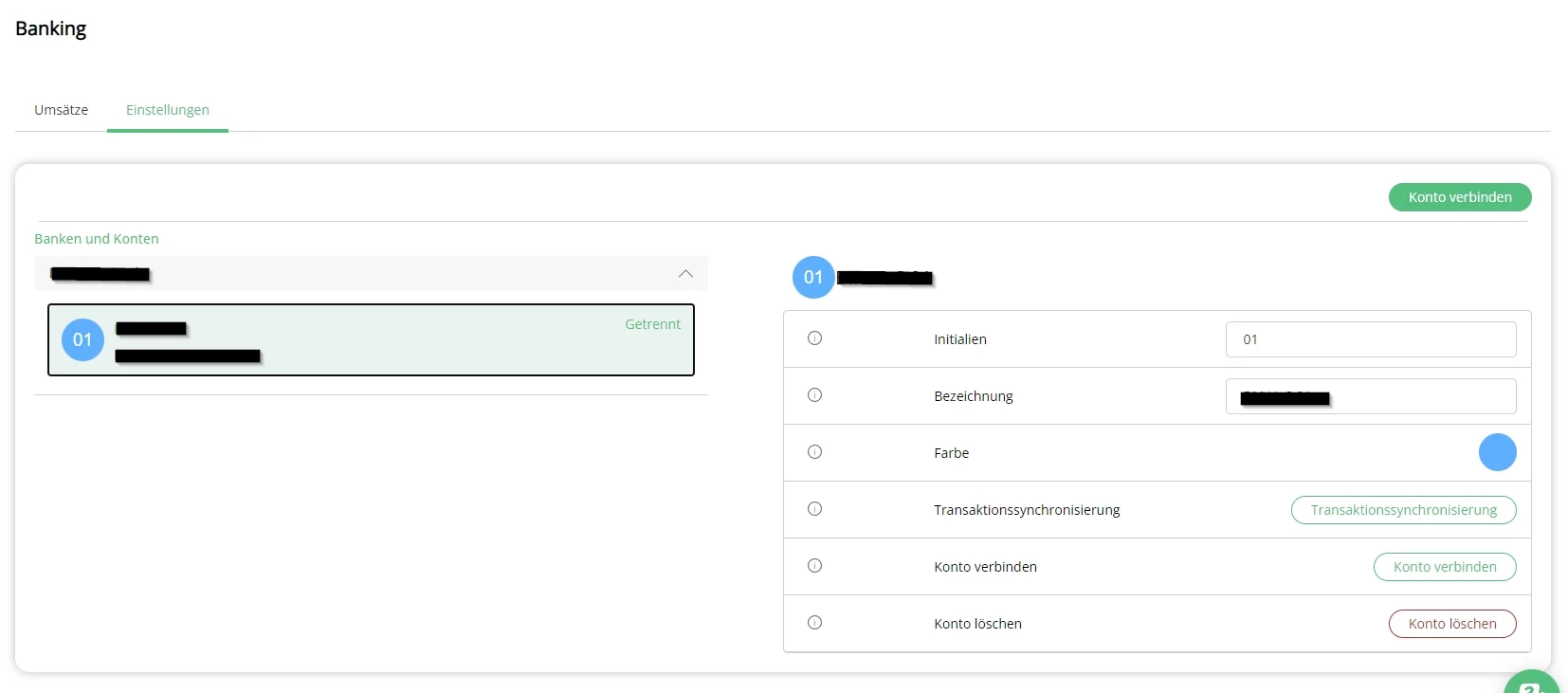This screenshot has height=693, width=1568.
Task: Click the Bezeichnung label
Action: point(974,396)
